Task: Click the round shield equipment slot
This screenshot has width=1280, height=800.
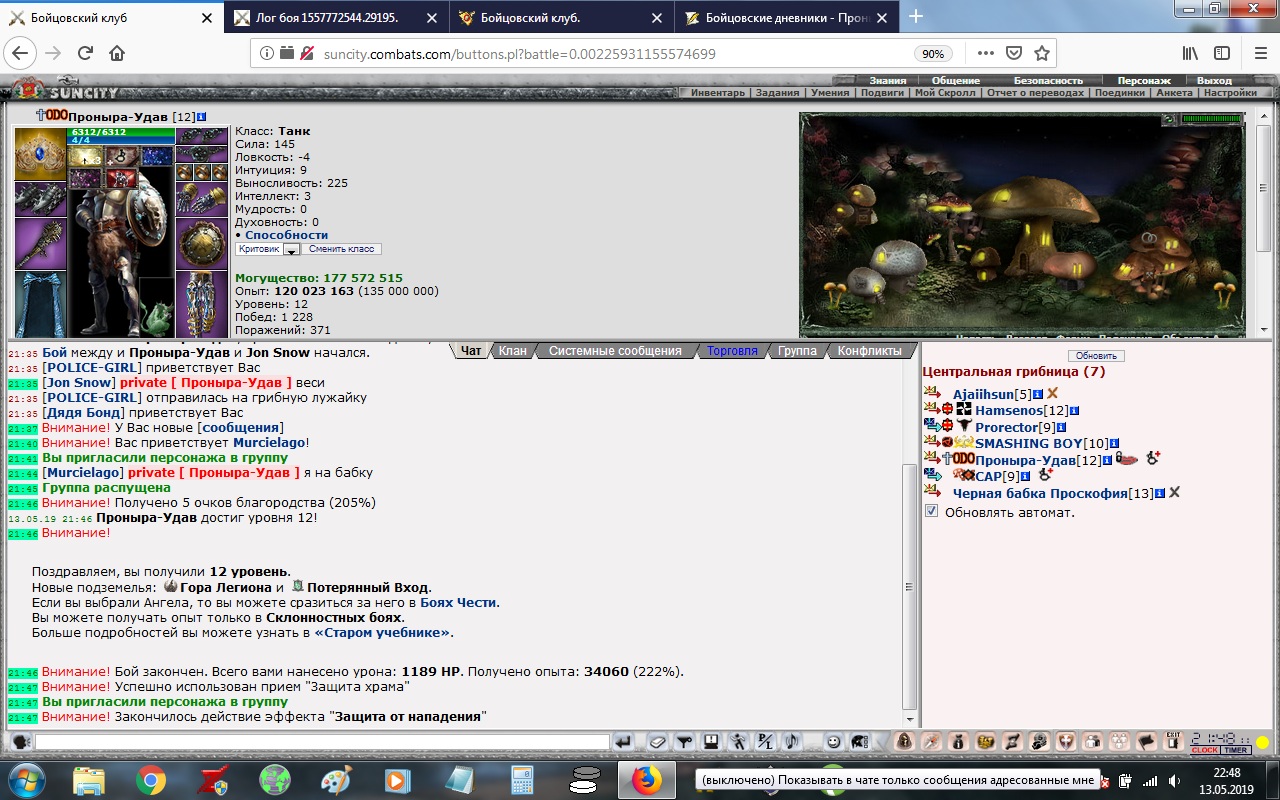Action: pyautogui.click(x=202, y=243)
